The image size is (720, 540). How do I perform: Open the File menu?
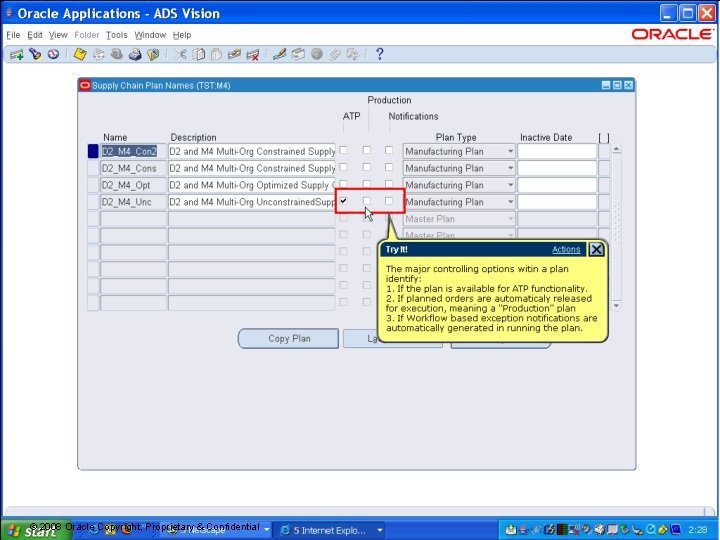(x=13, y=35)
